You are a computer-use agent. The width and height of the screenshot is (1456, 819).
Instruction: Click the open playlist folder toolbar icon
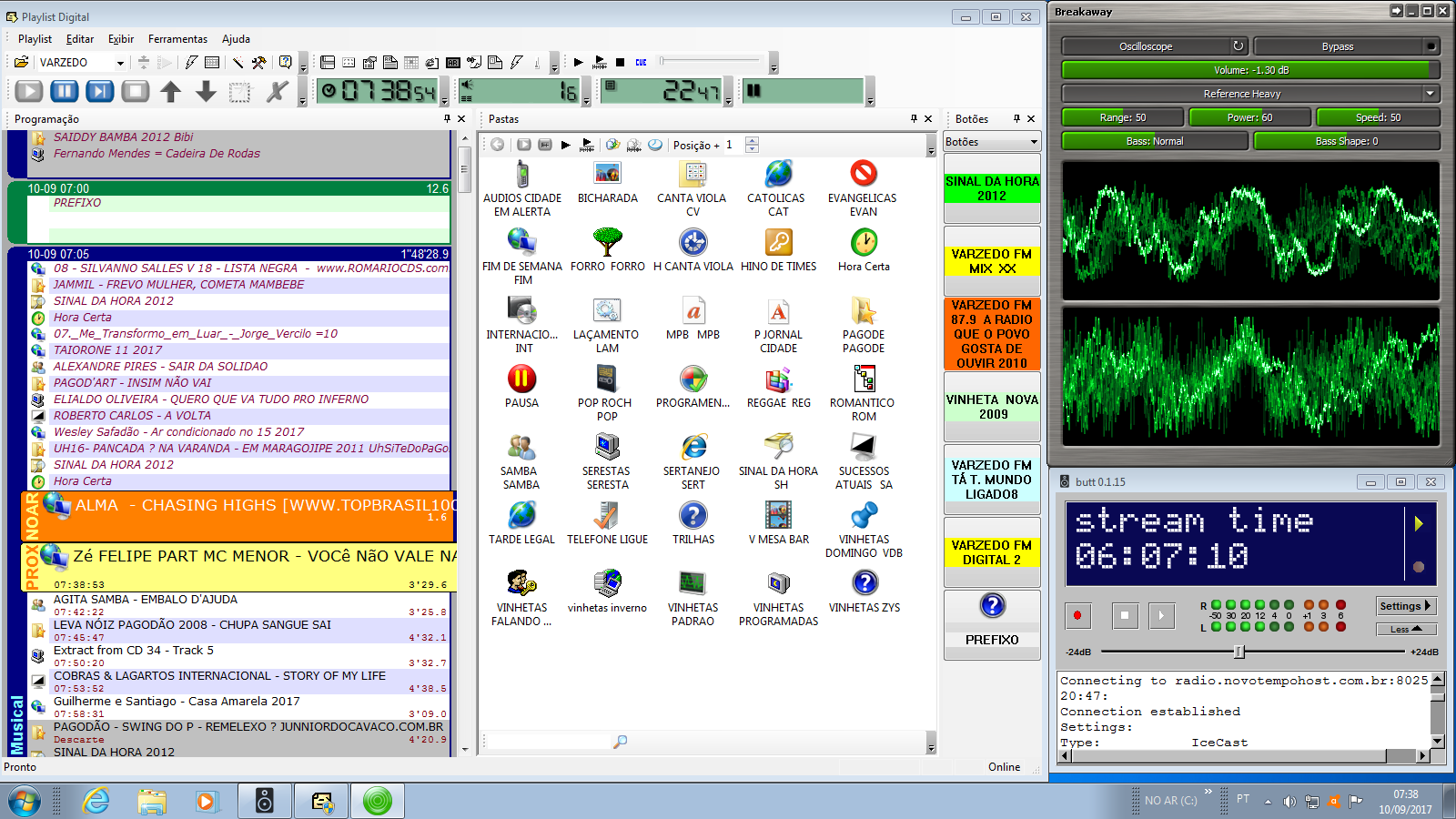pos(21,63)
